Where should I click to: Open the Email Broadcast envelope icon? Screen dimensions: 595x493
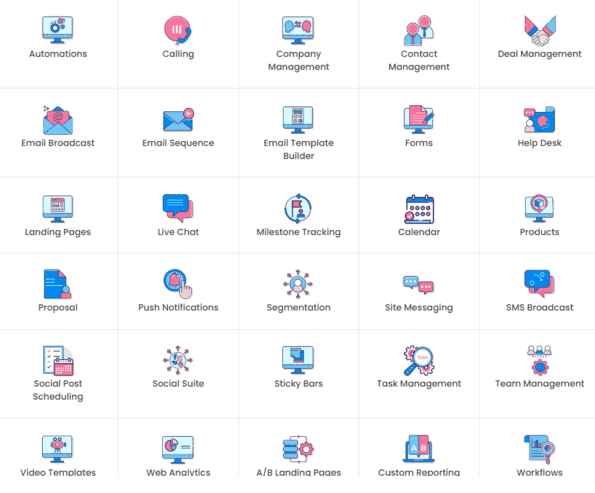[x=58, y=120]
